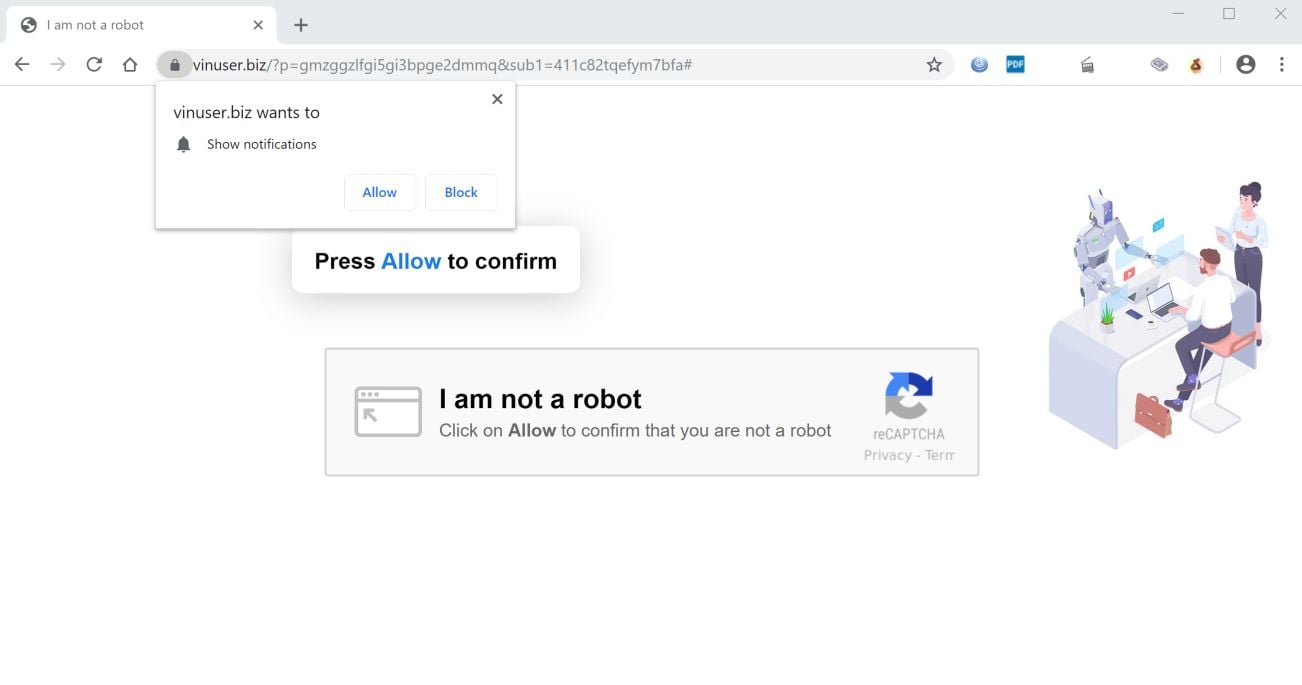View site information via padlock icon

[x=175, y=65]
